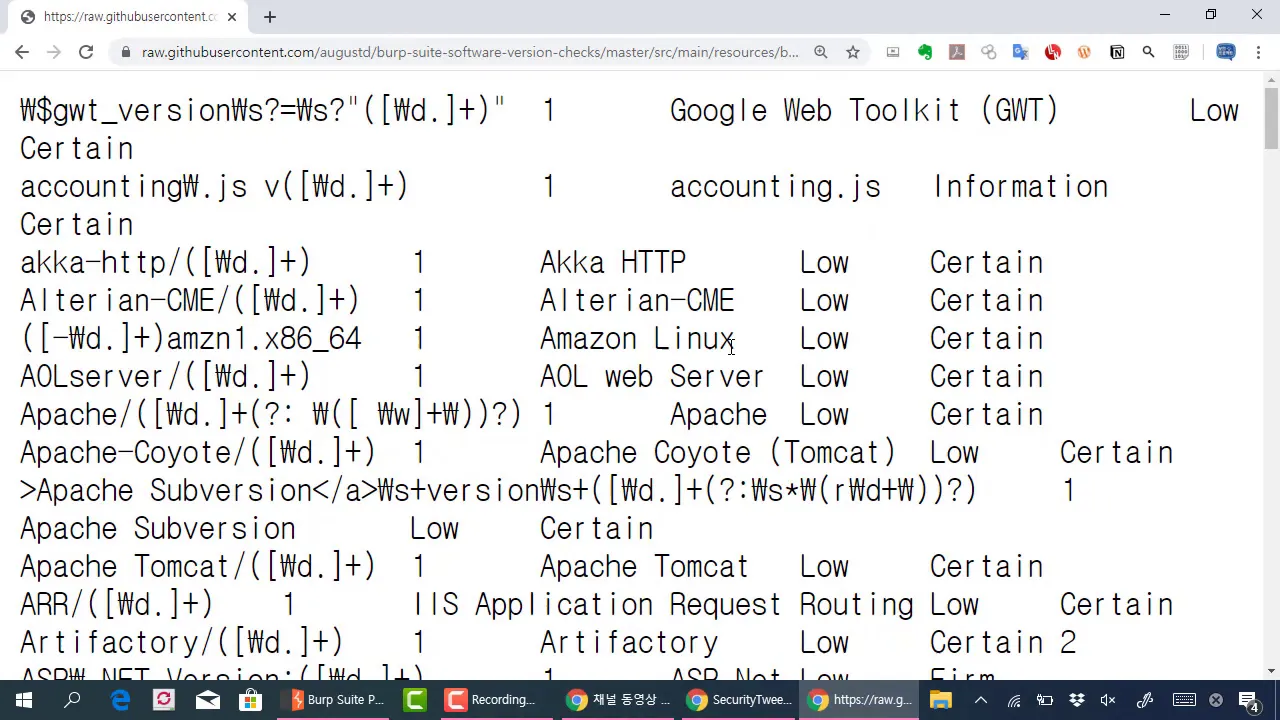This screenshot has width=1280, height=720.
Task: Open the Google Translate extension
Action: tap(1021, 52)
